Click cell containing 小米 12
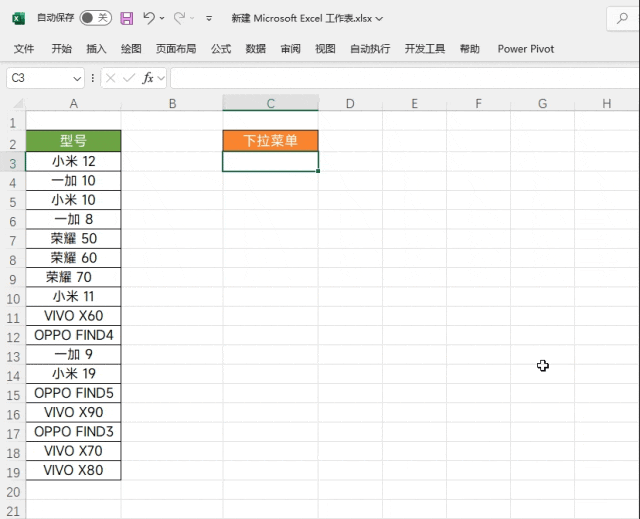 (73, 162)
